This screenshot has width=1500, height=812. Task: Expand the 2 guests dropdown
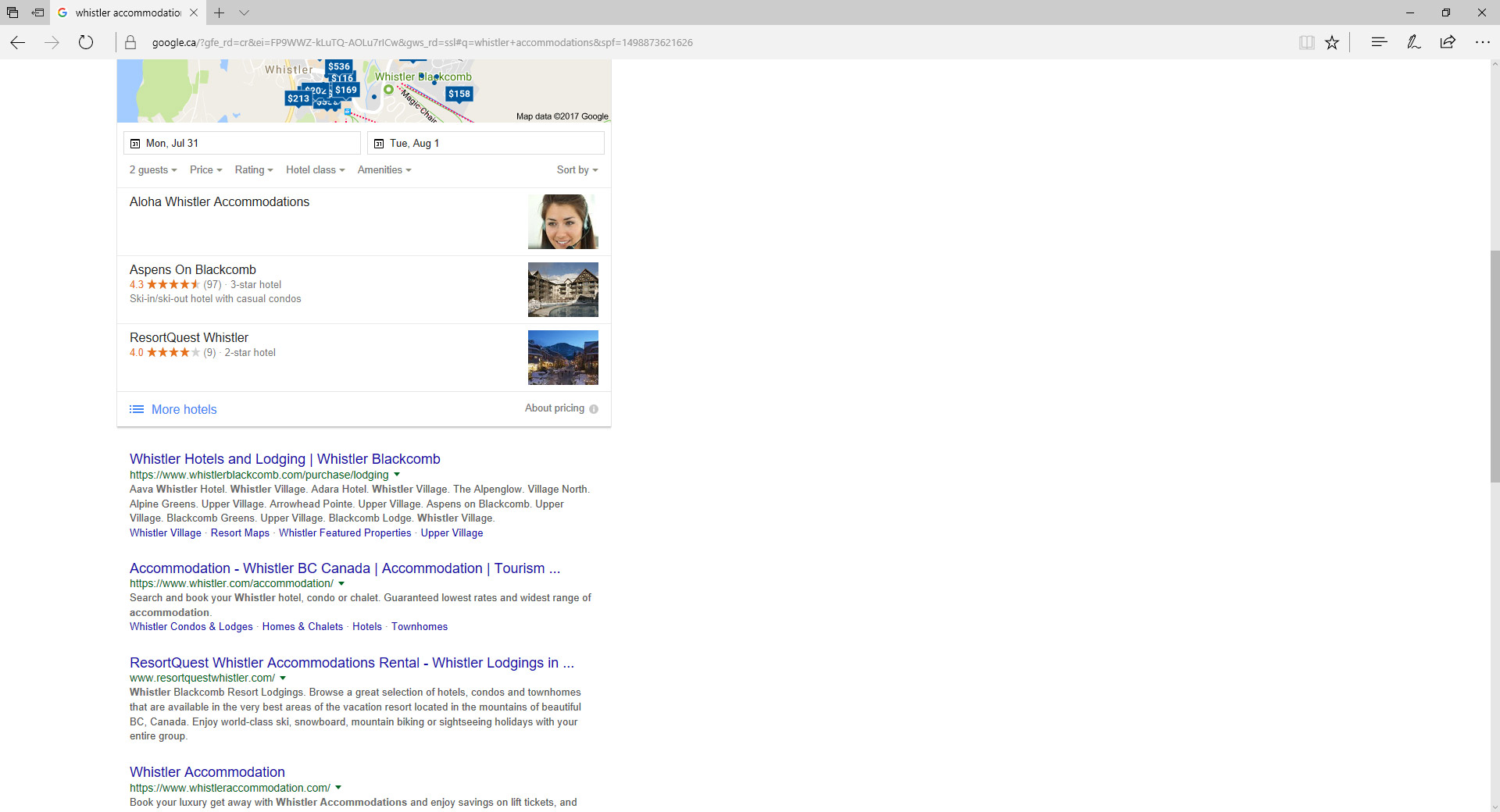coord(153,170)
